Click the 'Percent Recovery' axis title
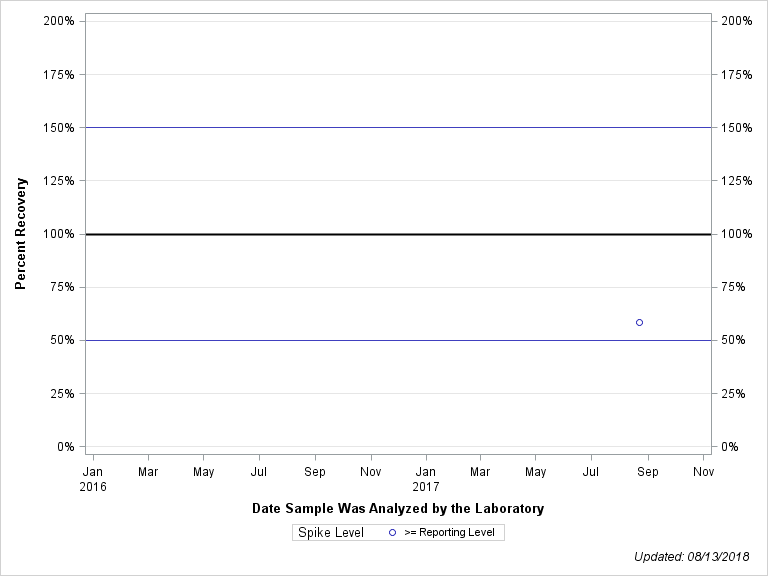Image resolution: width=768 pixels, height=576 pixels. [x=20, y=234]
